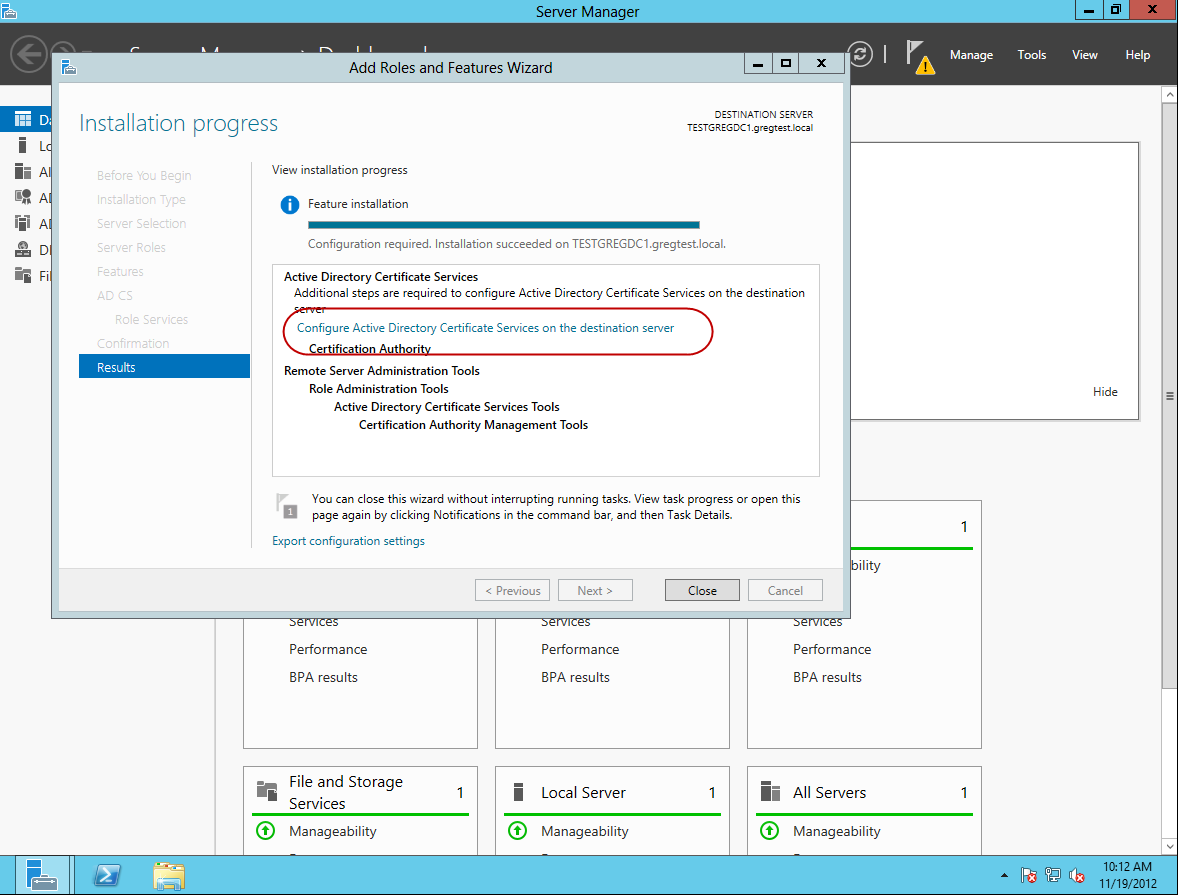Select the Results step in the wizard
Viewport: 1178px width, 895px height.
[x=164, y=367]
